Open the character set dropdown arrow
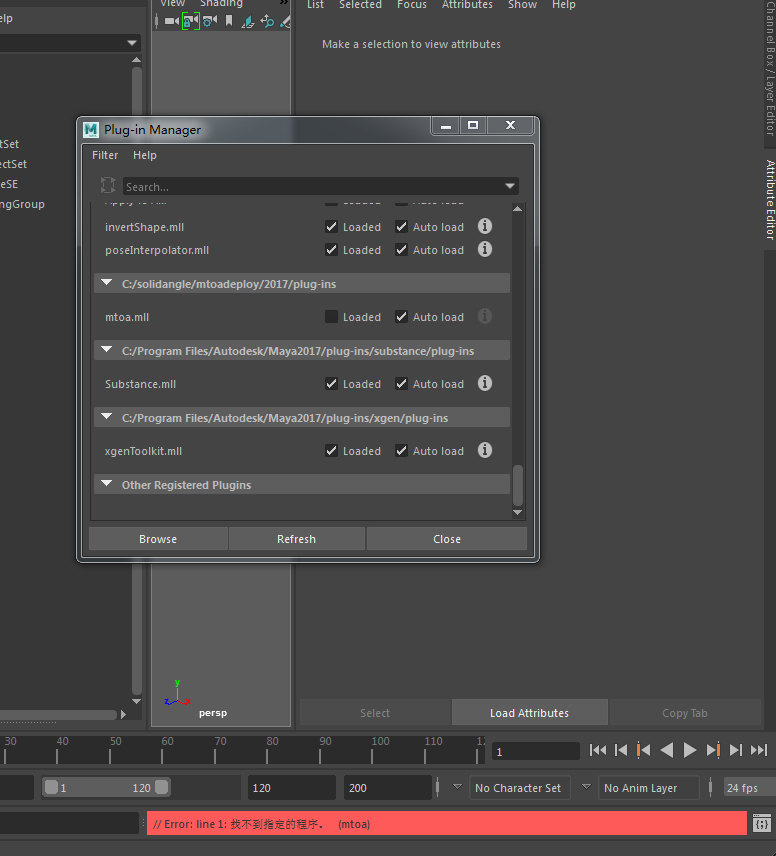This screenshot has width=776, height=856. pyautogui.click(x=457, y=787)
